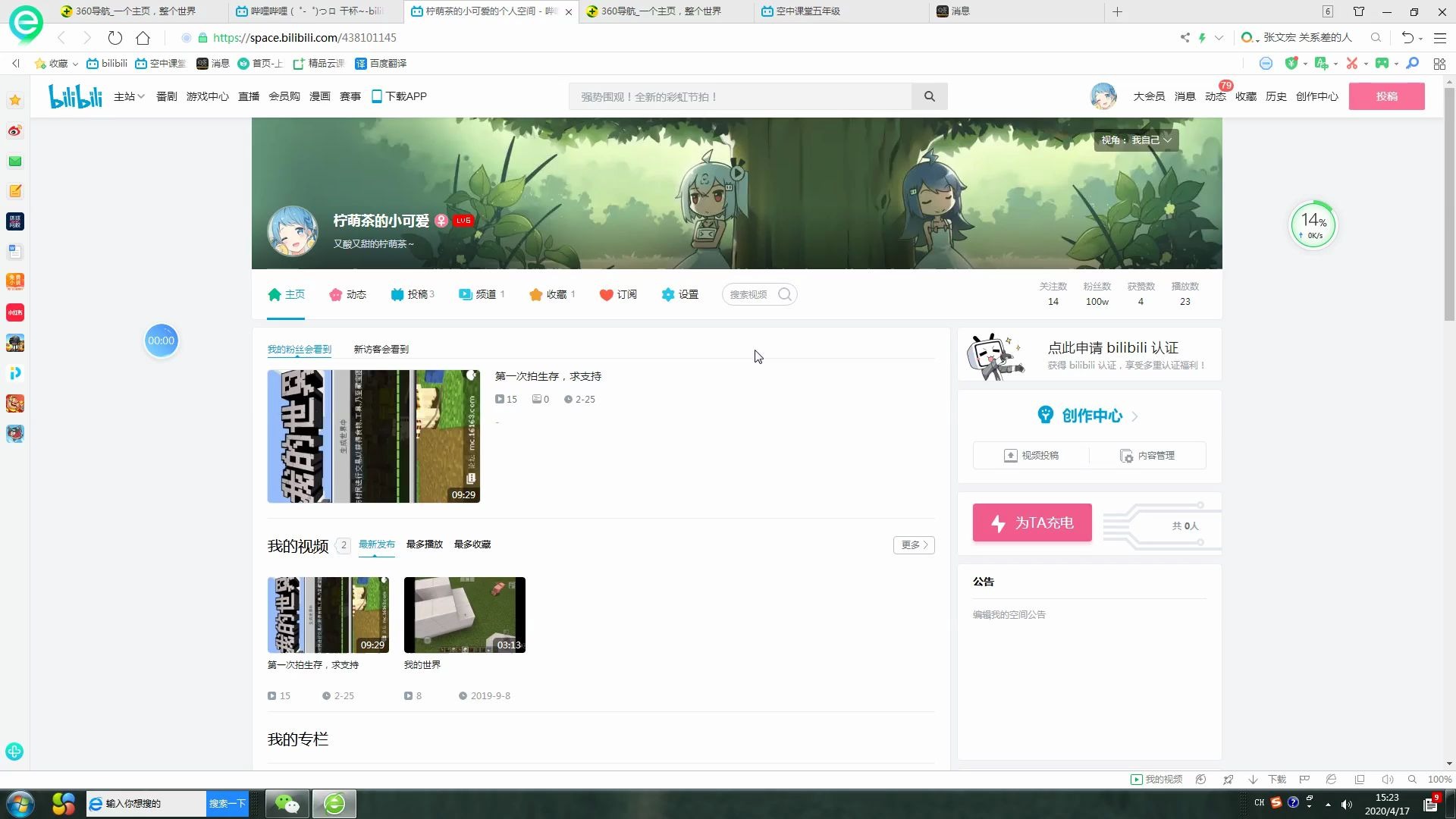This screenshot has height=819, width=1456.
Task: Click the note icon in left sidebar
Action: [x=14, y=191]
